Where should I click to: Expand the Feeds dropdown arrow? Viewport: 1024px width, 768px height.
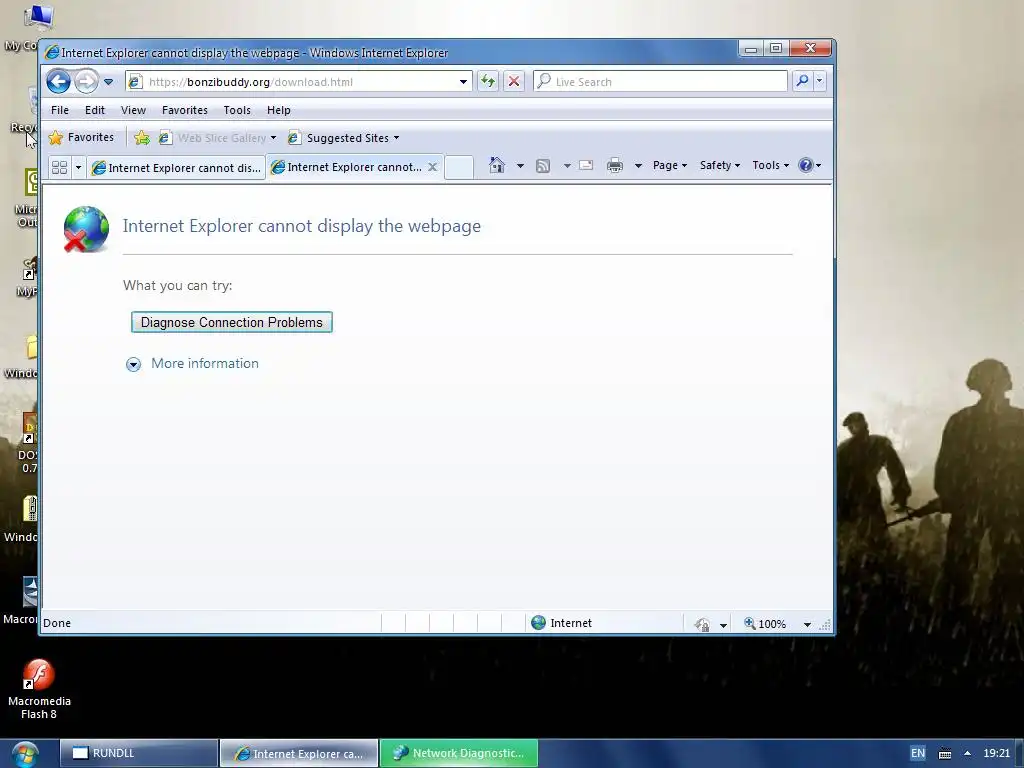click(567, 166)
